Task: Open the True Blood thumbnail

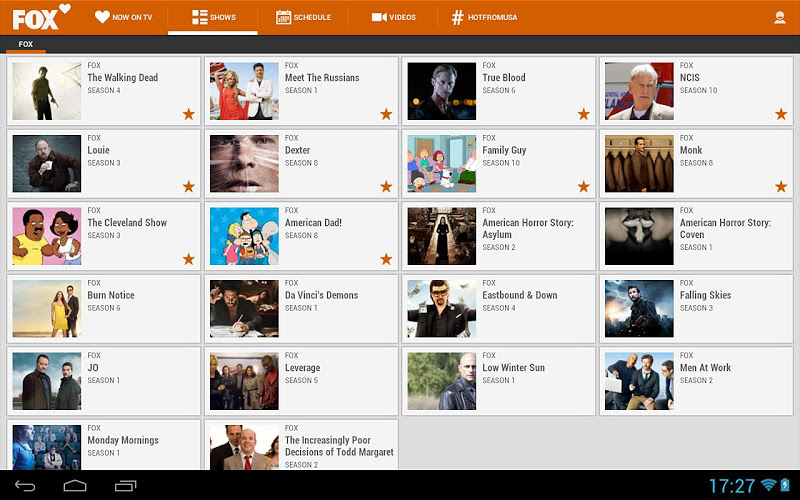Action: tap(442, 91)
